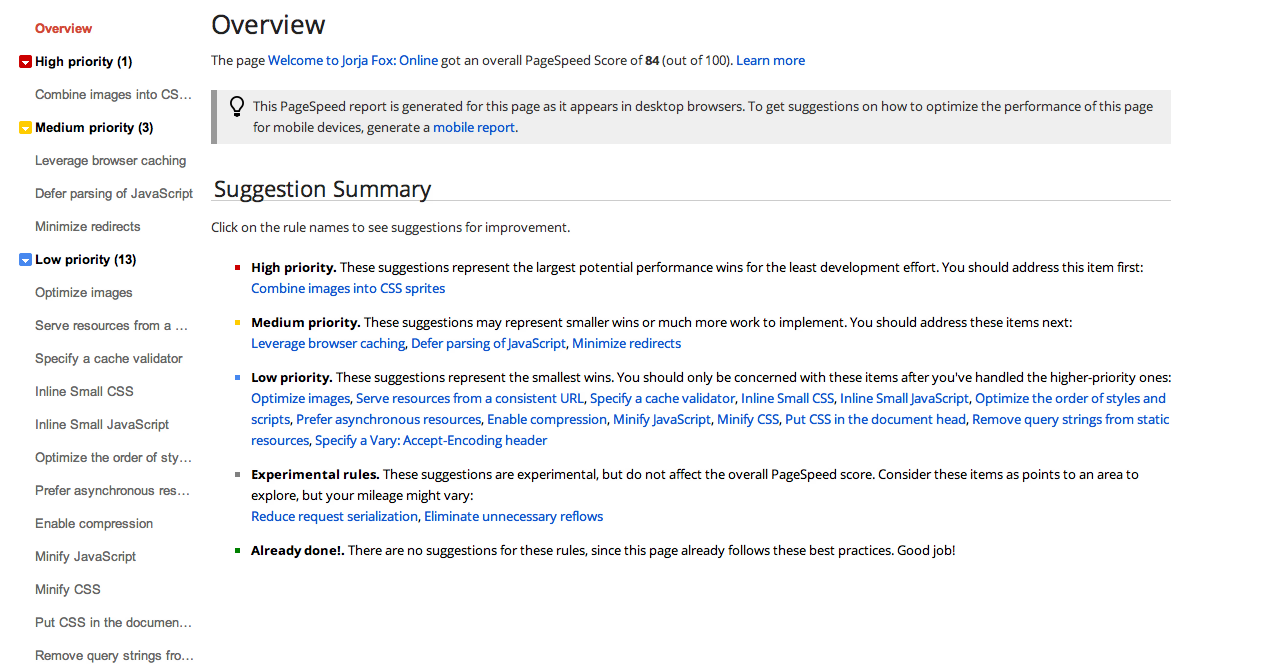The width and height of the screenshot is (1265, 670).
Task: Open Enable compression in sidebar
Action: pos(93,524)
